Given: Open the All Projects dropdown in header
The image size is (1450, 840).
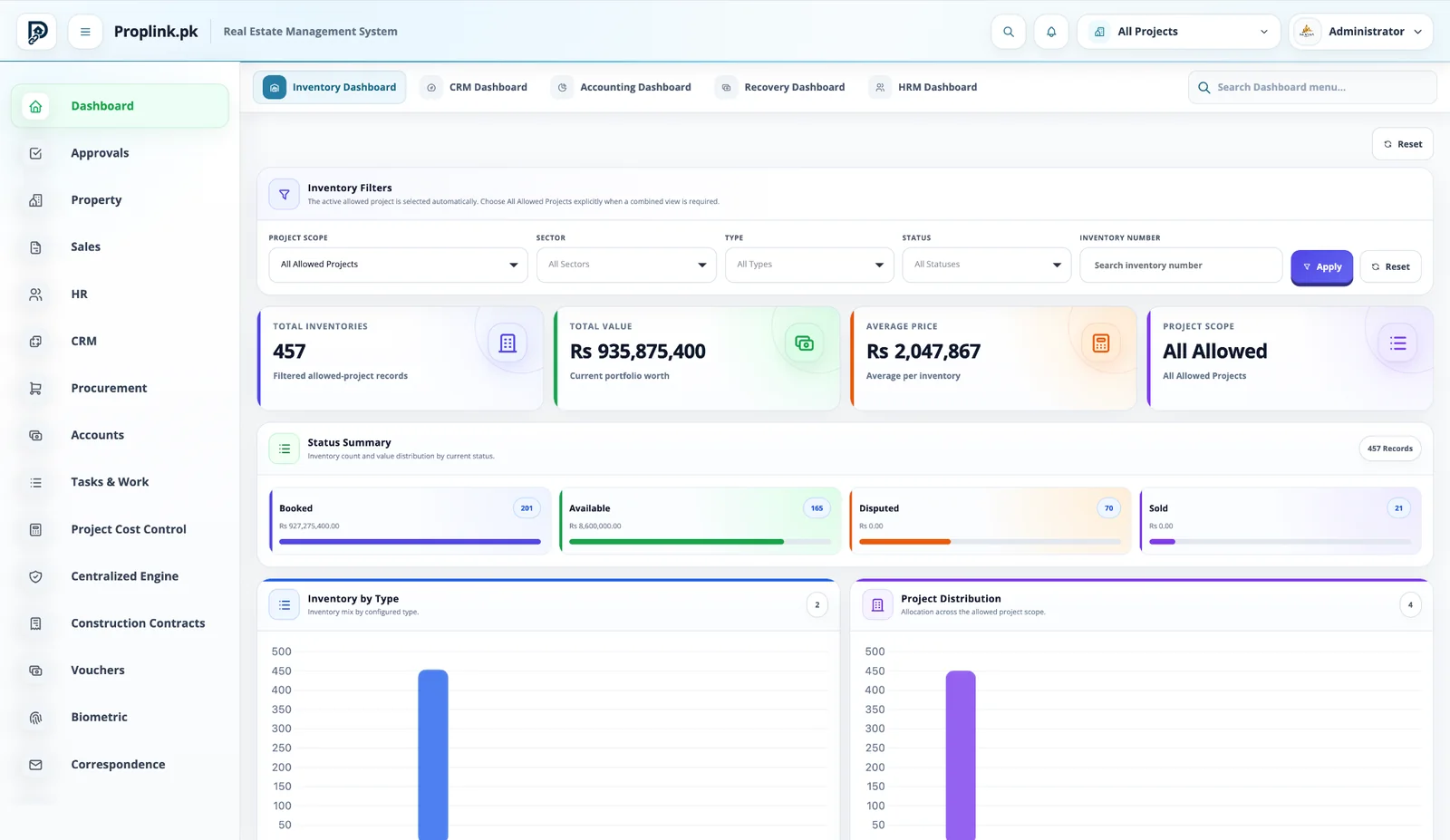Looking at the screenshot, I should click(1179, 32).
